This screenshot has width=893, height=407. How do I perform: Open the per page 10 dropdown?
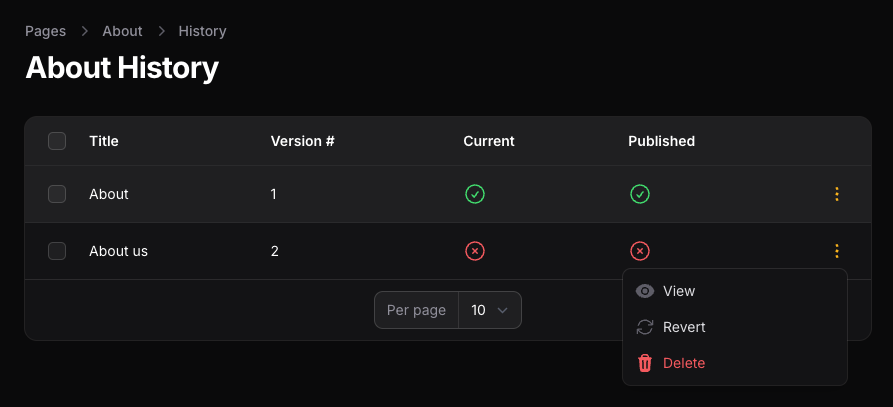[489, 310]
